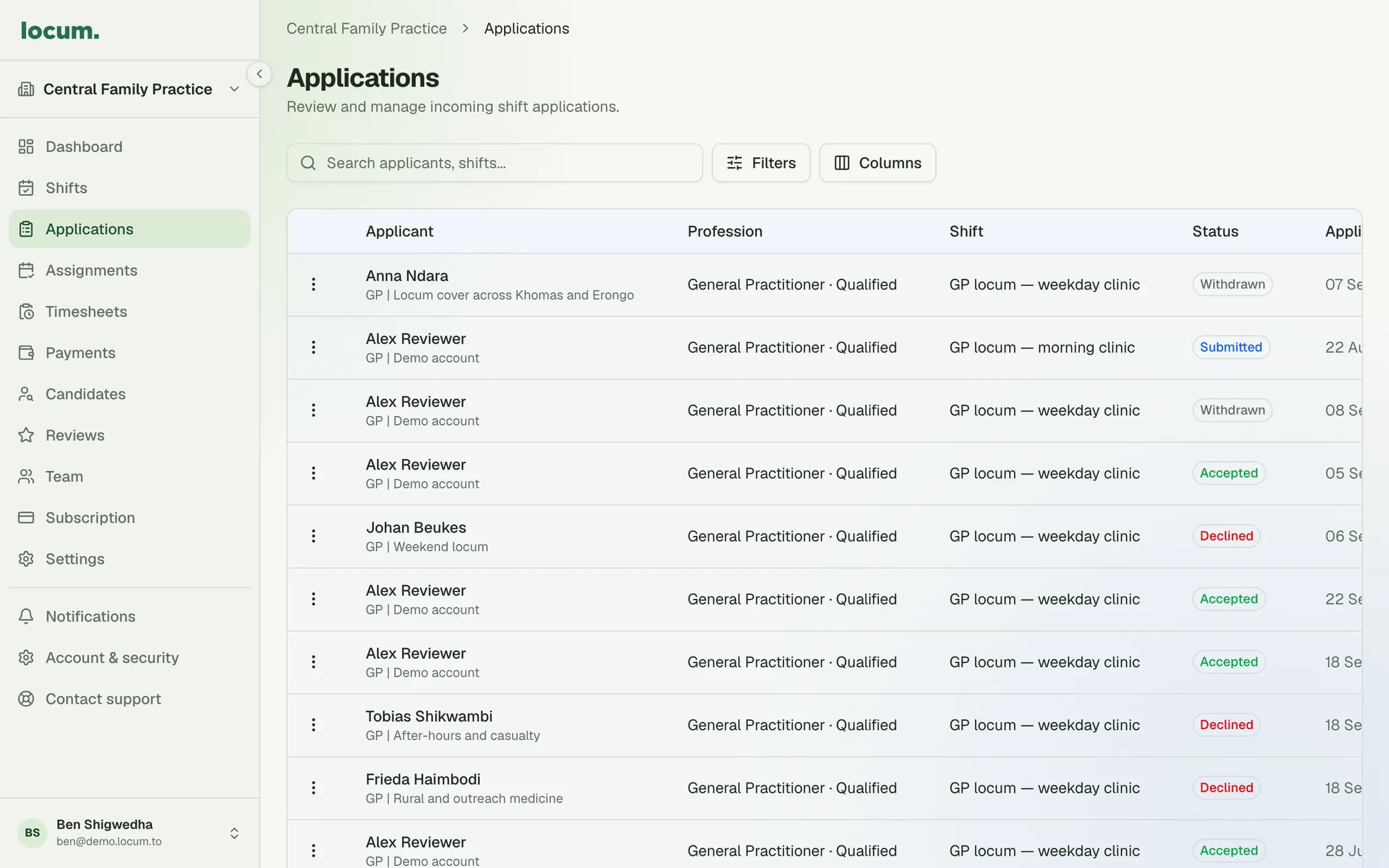Click the locum. logo

click(60, 31)
